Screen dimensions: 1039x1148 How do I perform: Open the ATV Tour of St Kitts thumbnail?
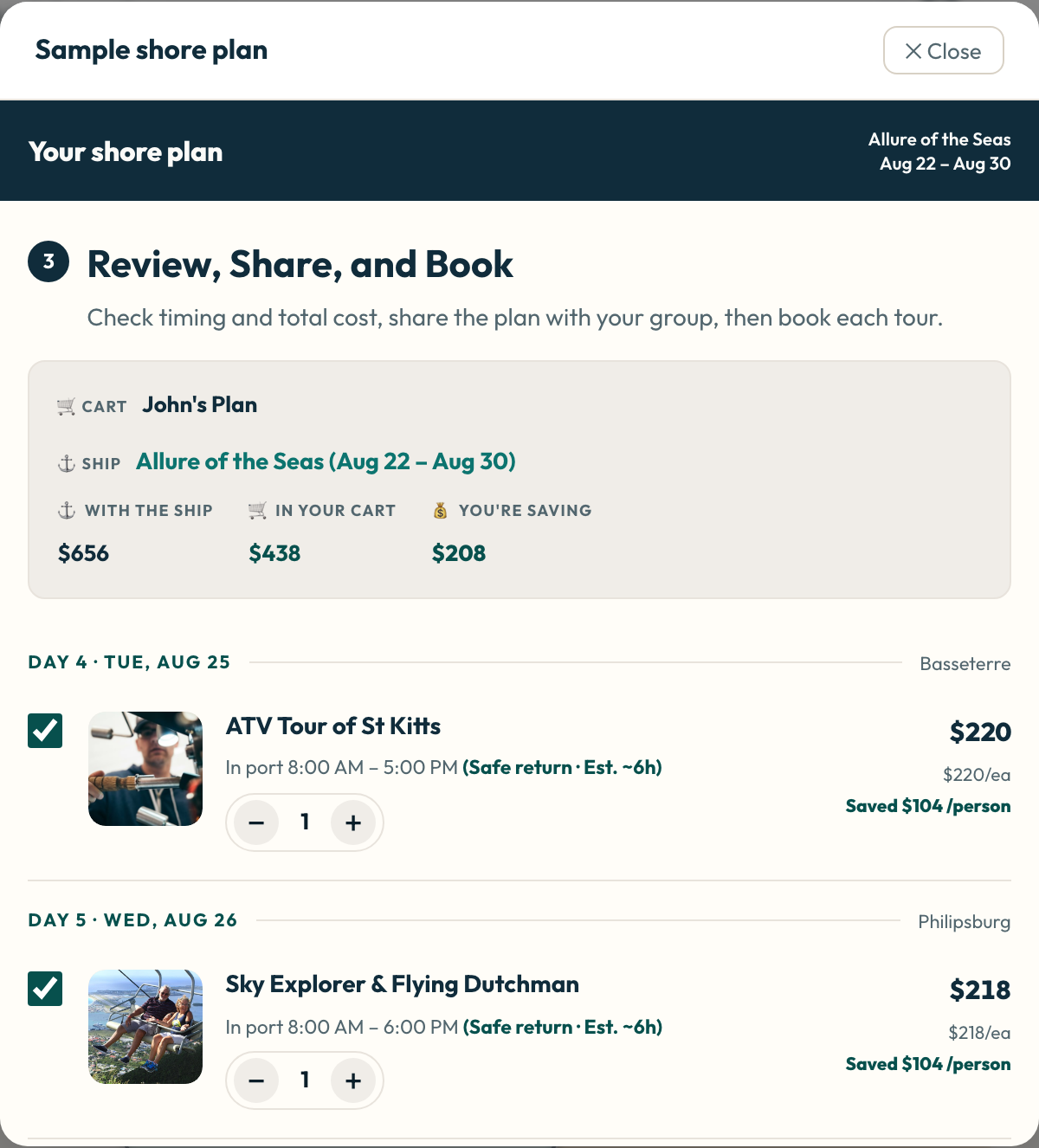145,769
